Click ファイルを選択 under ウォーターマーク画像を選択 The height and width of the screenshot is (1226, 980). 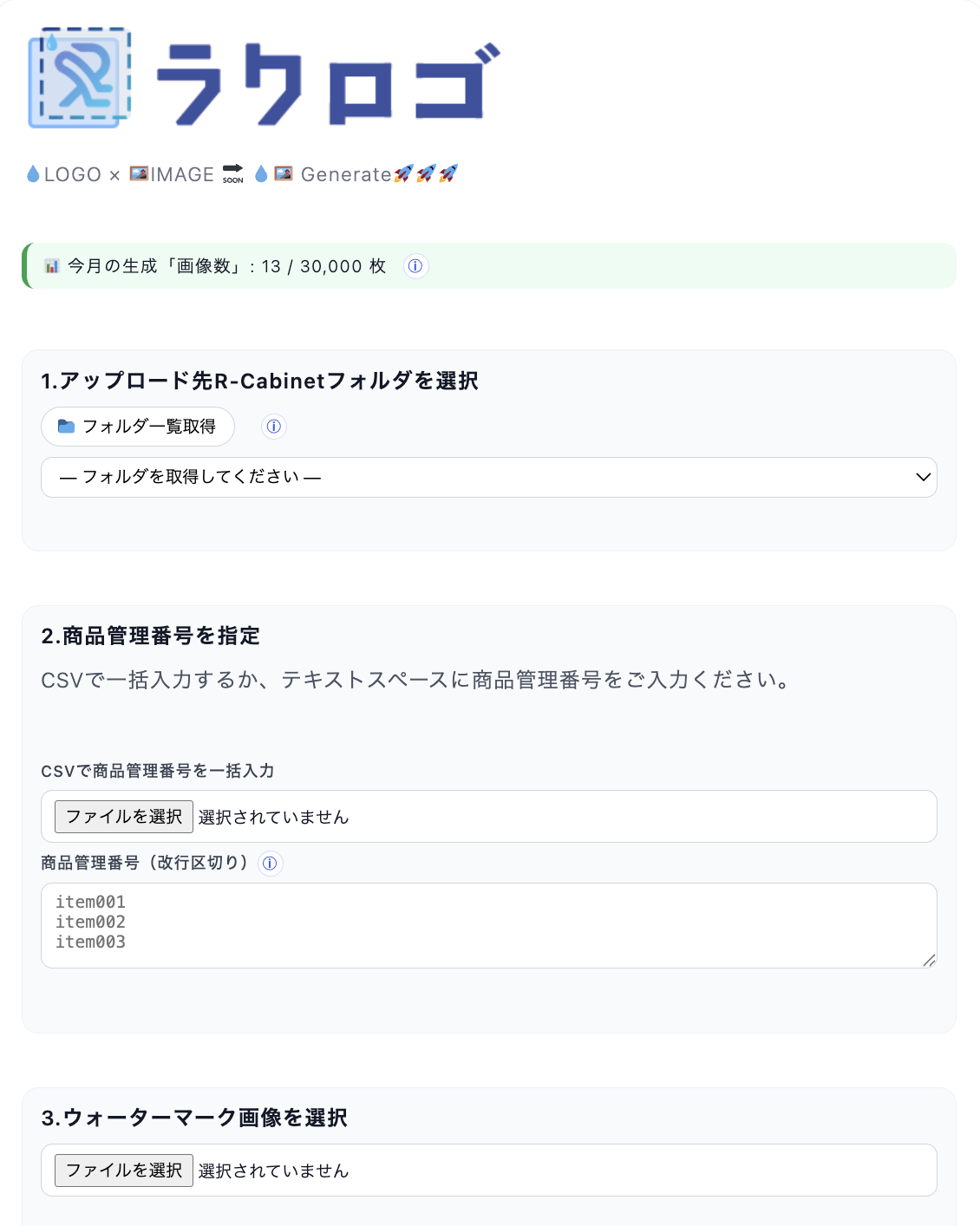tap(123, 1170)
